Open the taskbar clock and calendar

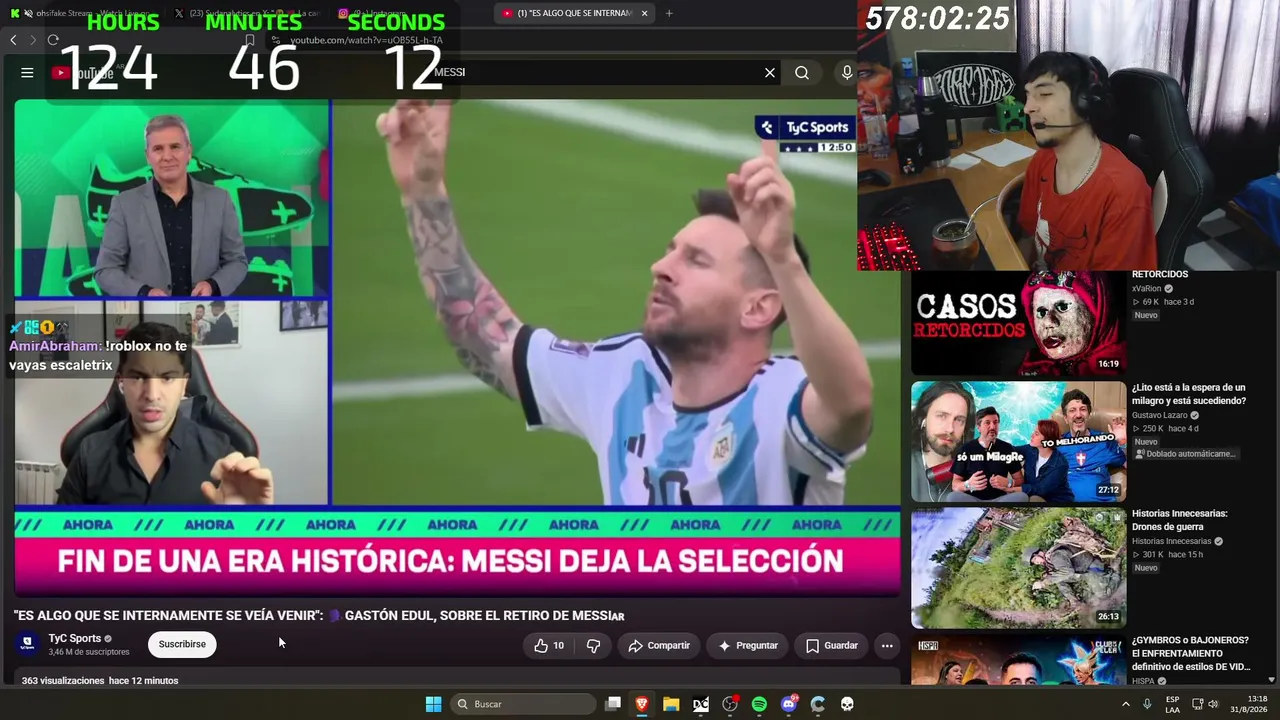click(1248, 704)
